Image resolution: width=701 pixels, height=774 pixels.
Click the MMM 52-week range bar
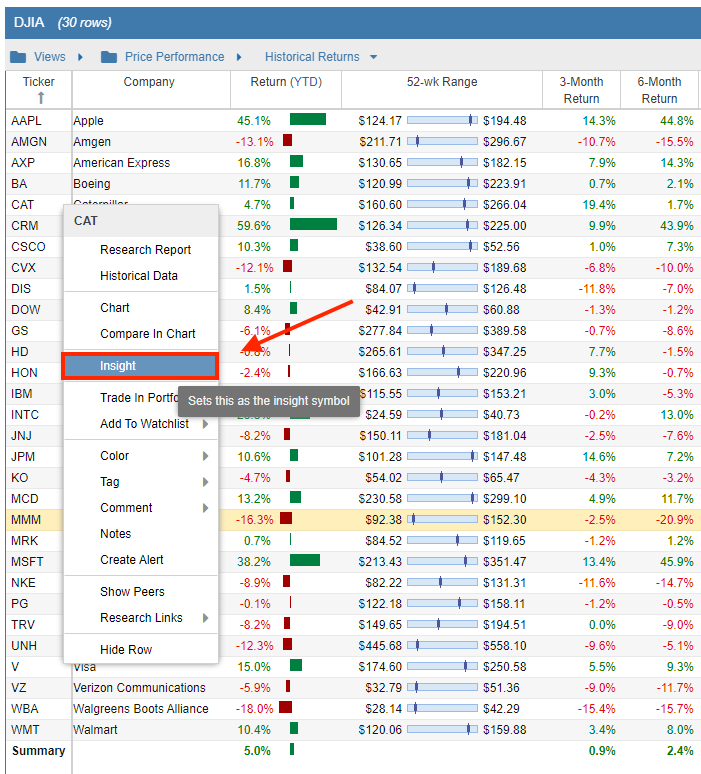tap(442, 519)
